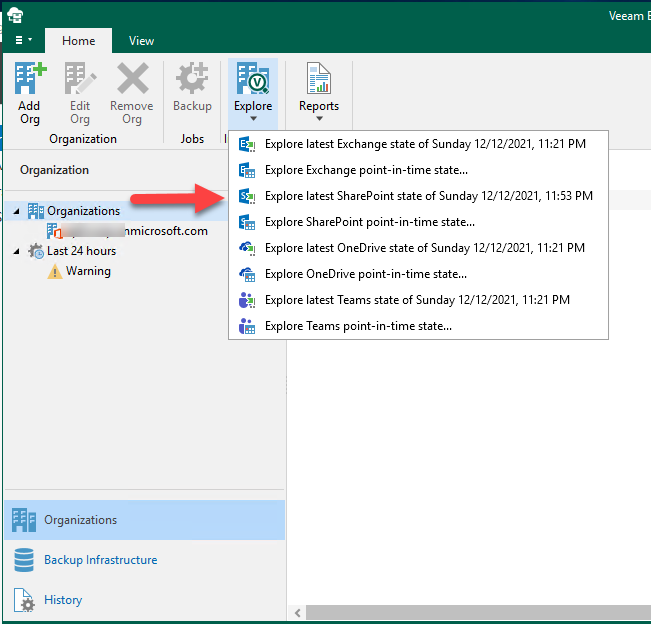Collapse the Last 24 hours node

[x=17, y=251]
